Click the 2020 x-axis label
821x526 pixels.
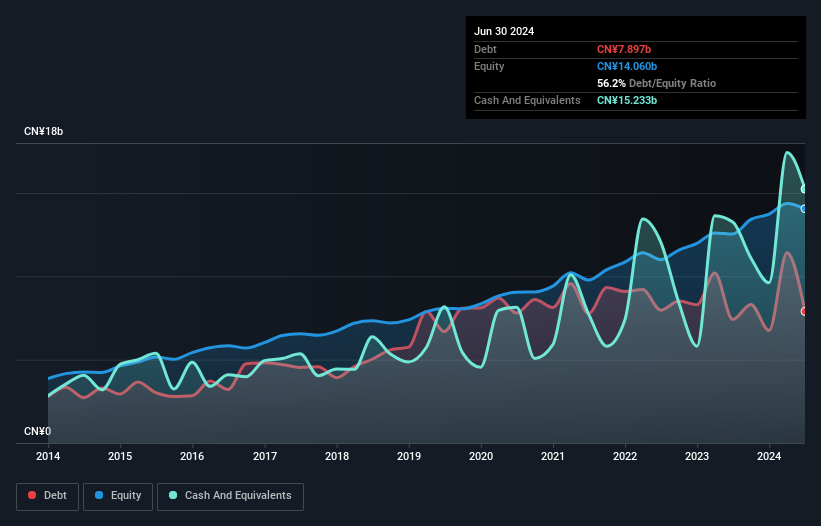click(x=481, y=456)
